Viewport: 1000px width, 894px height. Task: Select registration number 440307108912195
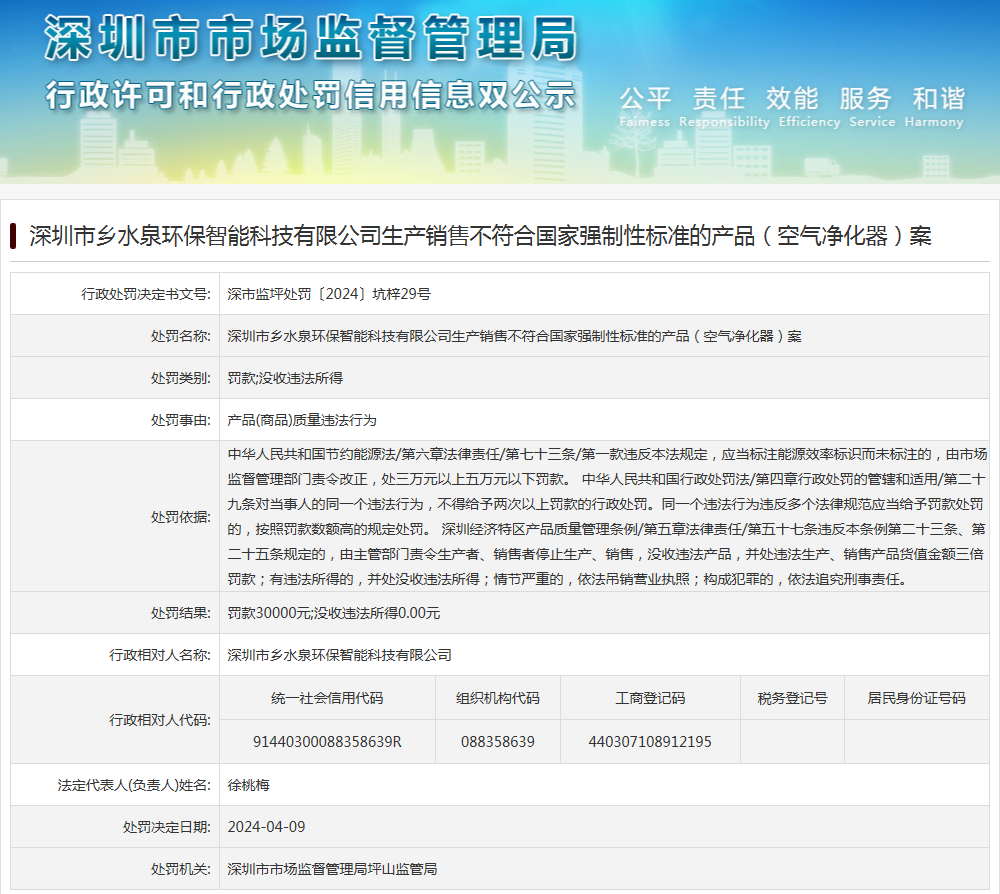[x=650, y=742]
